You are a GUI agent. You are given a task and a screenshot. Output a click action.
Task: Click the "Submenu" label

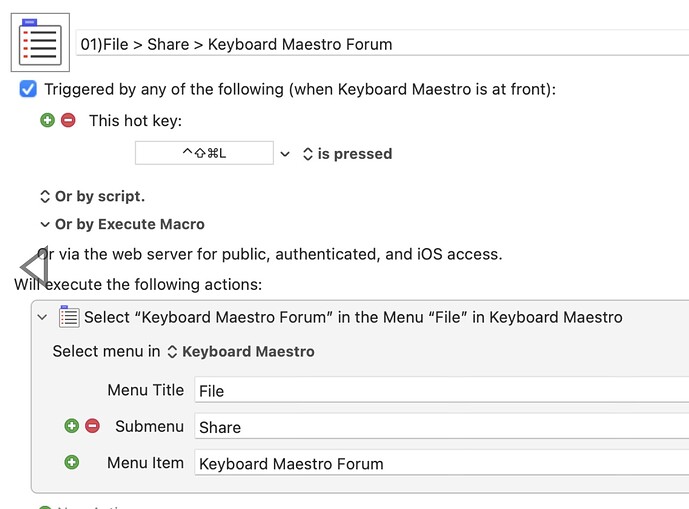click(149, 426)
